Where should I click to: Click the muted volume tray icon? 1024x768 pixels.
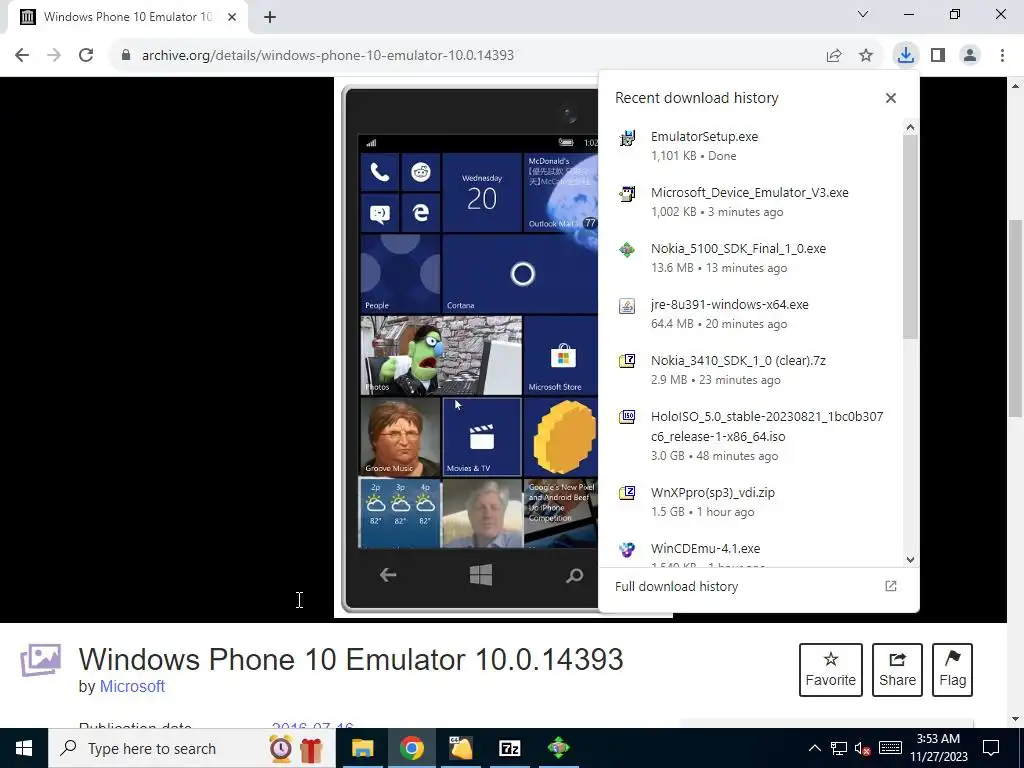(863, 748)
